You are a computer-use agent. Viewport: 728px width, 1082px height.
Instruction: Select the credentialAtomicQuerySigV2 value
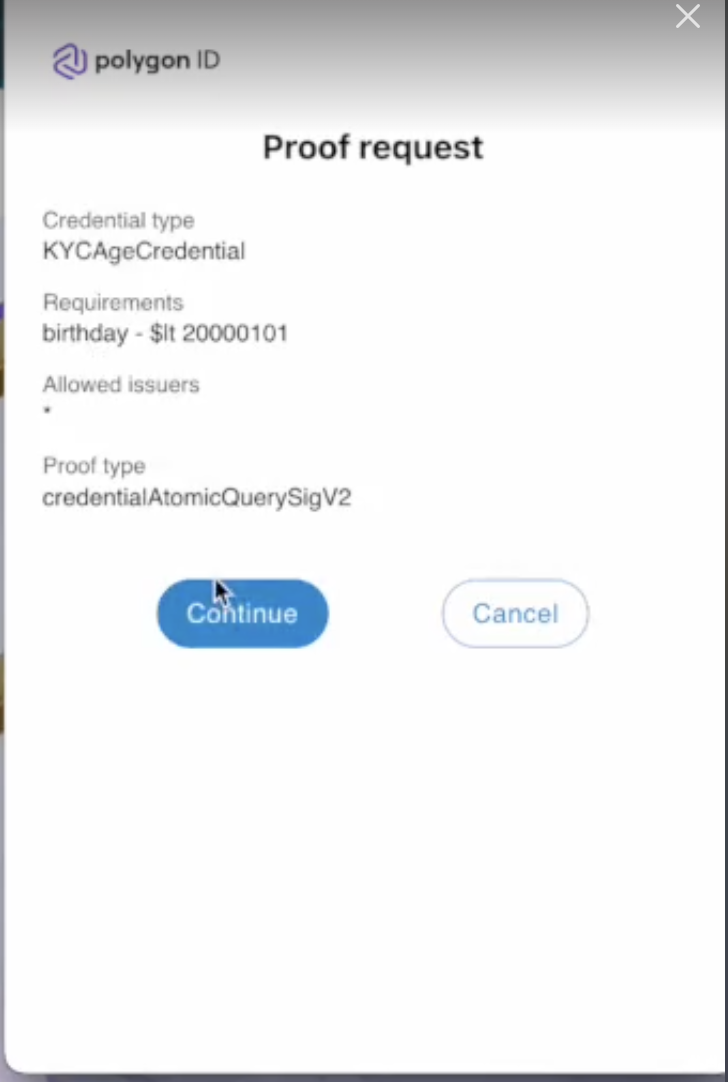(x=197, y=498)
